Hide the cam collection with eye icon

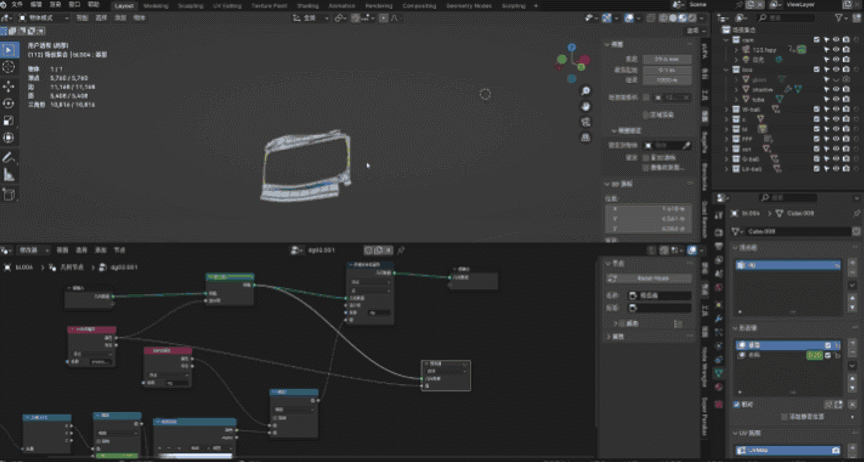coord(836,40)
